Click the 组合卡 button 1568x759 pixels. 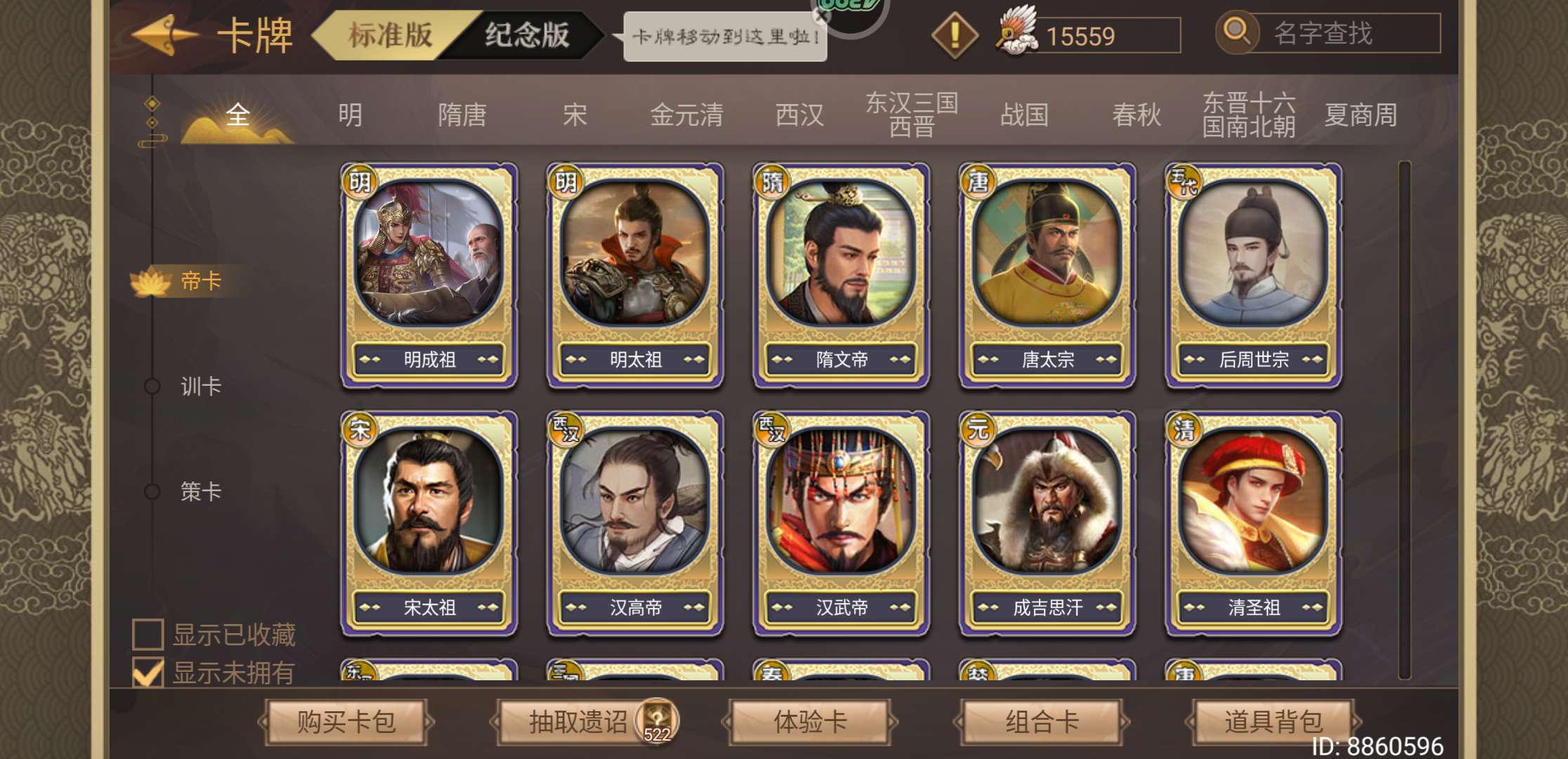click(1042, 722)
